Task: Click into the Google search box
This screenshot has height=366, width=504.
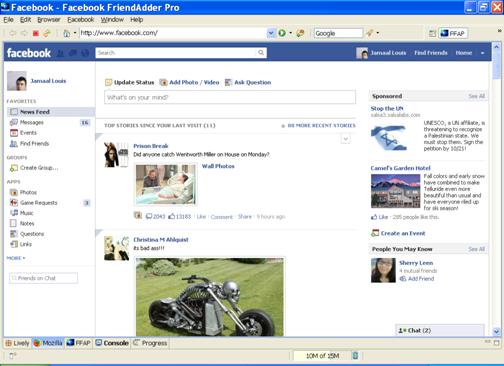Action: [x=338, y=33]
